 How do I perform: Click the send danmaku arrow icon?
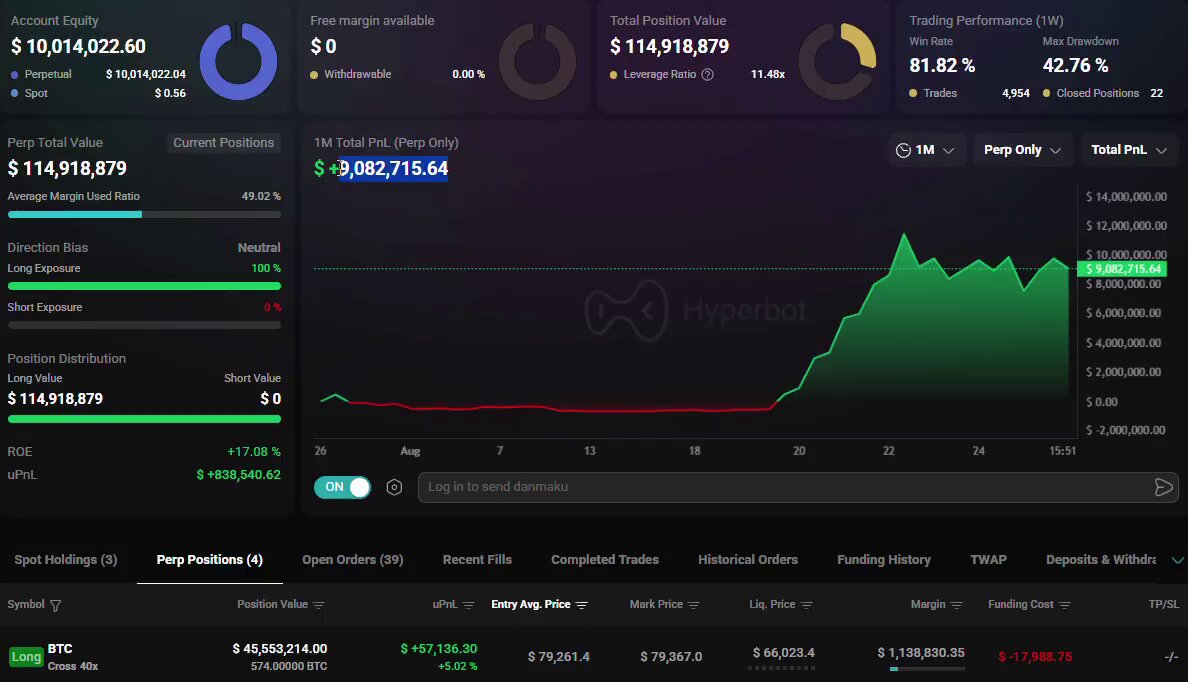coord(1164,487)
